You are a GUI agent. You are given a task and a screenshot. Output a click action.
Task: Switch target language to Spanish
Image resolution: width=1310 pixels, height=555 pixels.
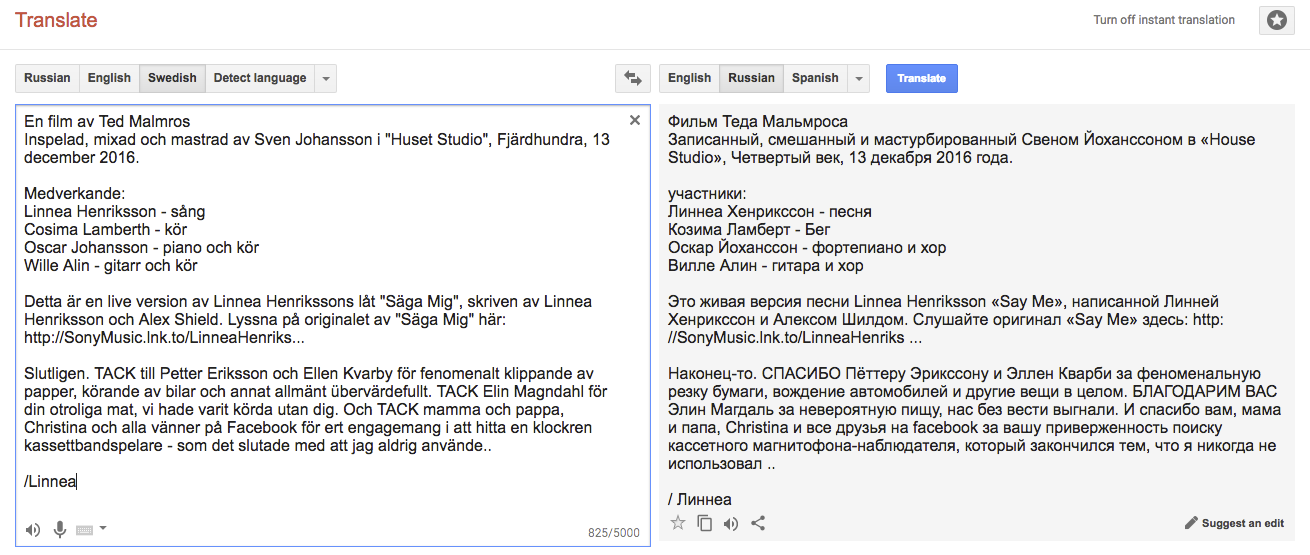(x=815, y=78)
